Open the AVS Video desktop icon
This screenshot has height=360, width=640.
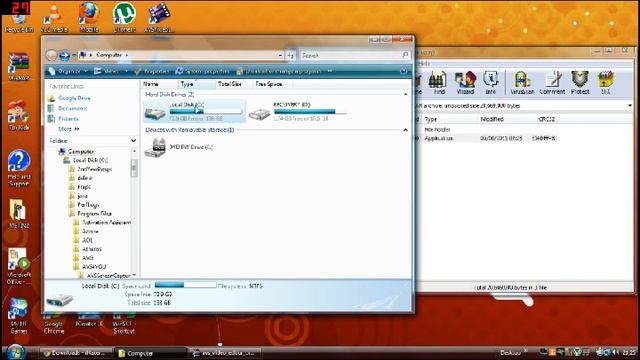[159, 18]
